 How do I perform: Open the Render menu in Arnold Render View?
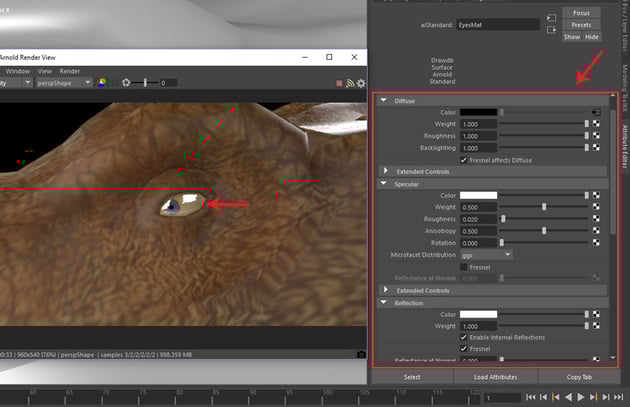70,71
